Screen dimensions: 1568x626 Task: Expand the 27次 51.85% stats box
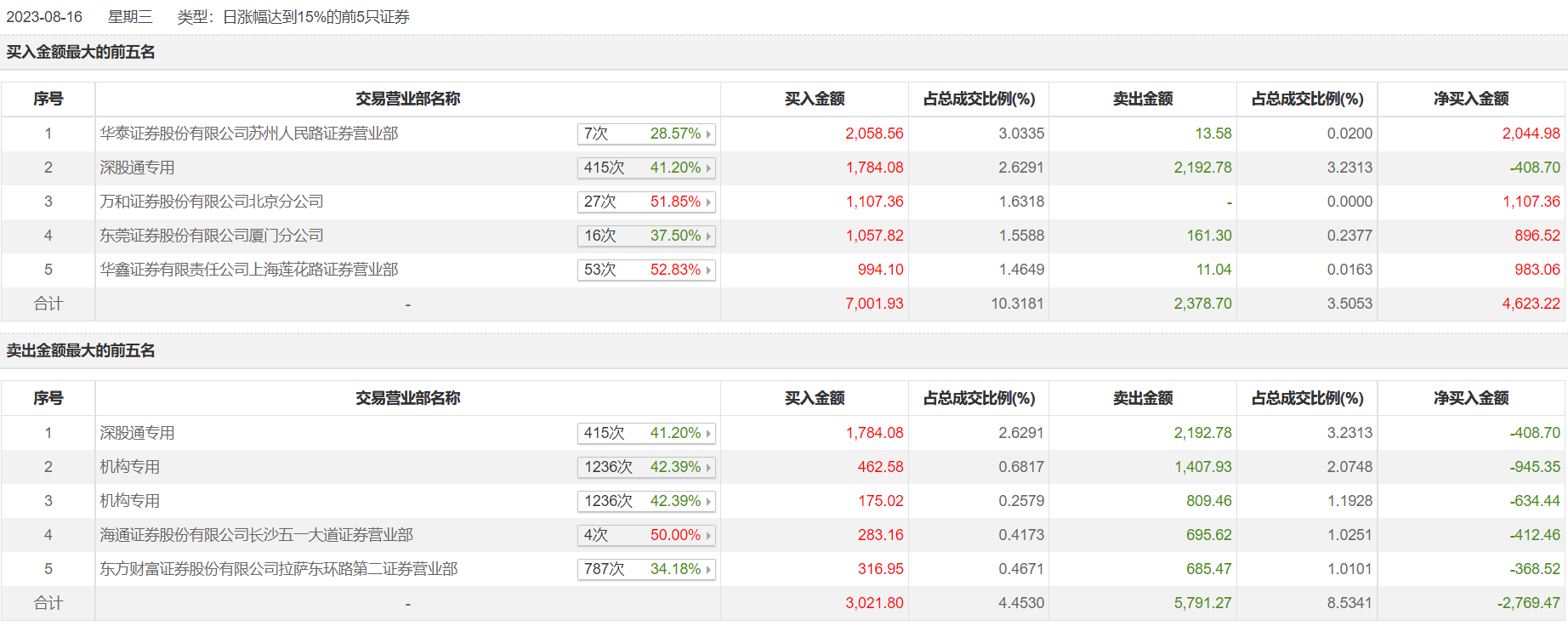click(x=646, y=202)
